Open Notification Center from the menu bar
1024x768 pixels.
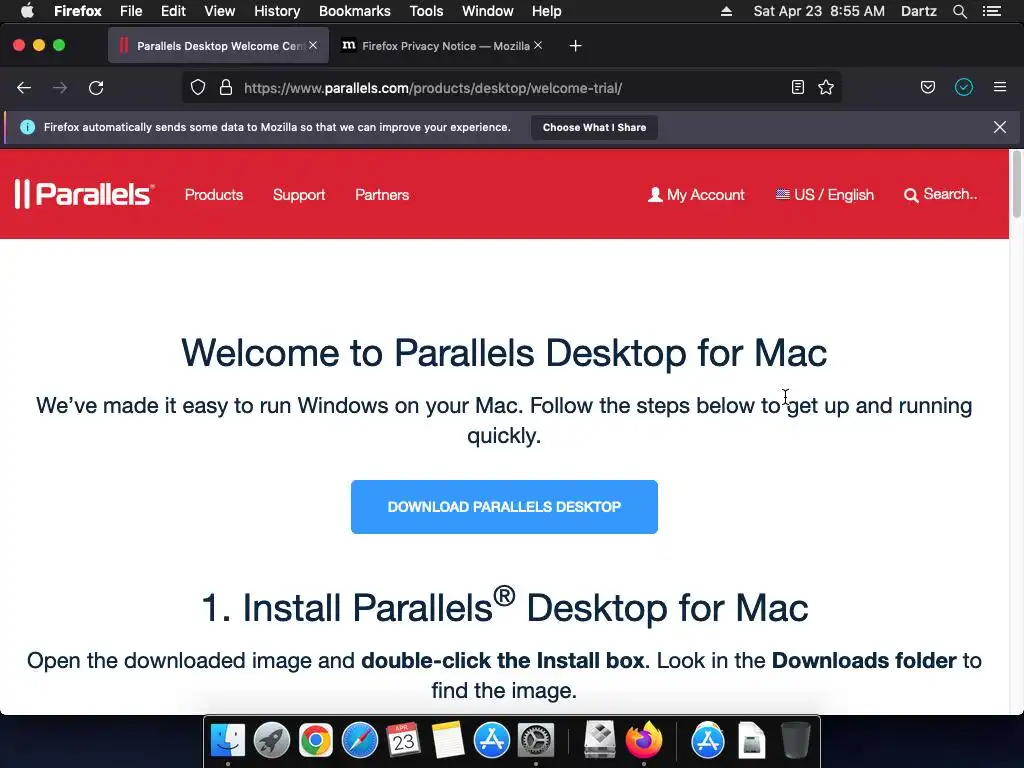tap(992, 11)
